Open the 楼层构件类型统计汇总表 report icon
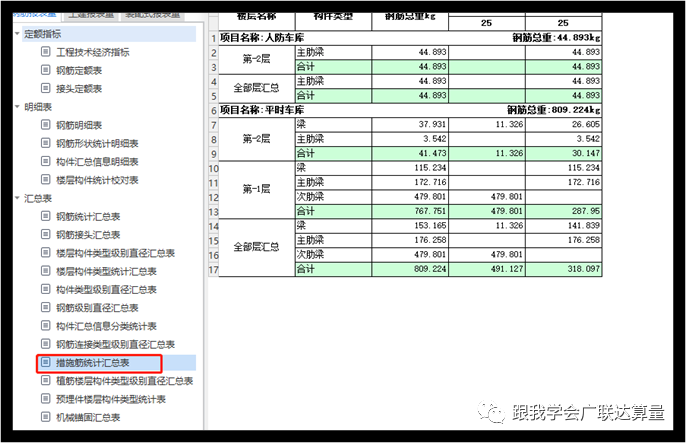Screen dimensions: 686x443 point(46,271)
